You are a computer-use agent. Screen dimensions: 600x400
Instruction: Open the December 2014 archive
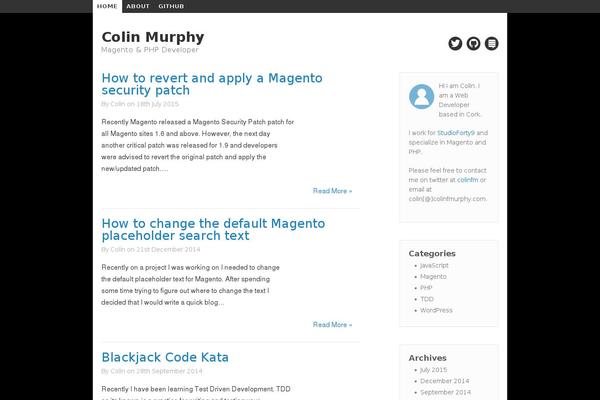tap(447, 381)
